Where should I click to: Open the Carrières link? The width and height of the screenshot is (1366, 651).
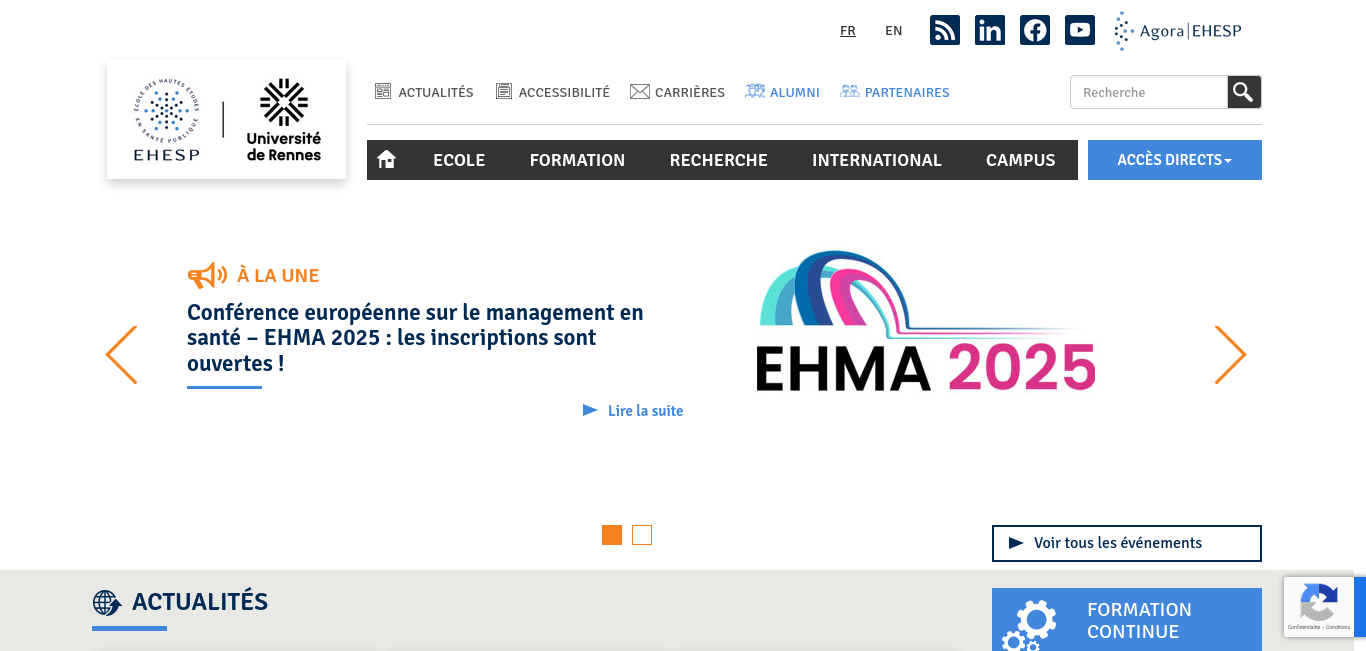coord(677,92)
